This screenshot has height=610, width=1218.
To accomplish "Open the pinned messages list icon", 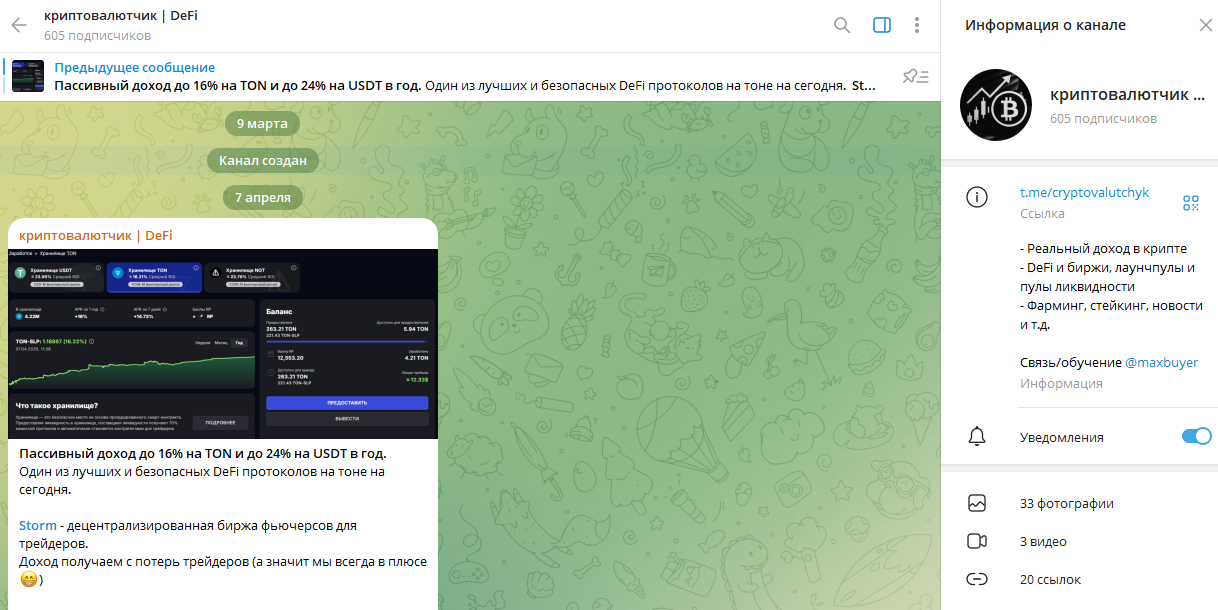I will [x=915, y=76].
